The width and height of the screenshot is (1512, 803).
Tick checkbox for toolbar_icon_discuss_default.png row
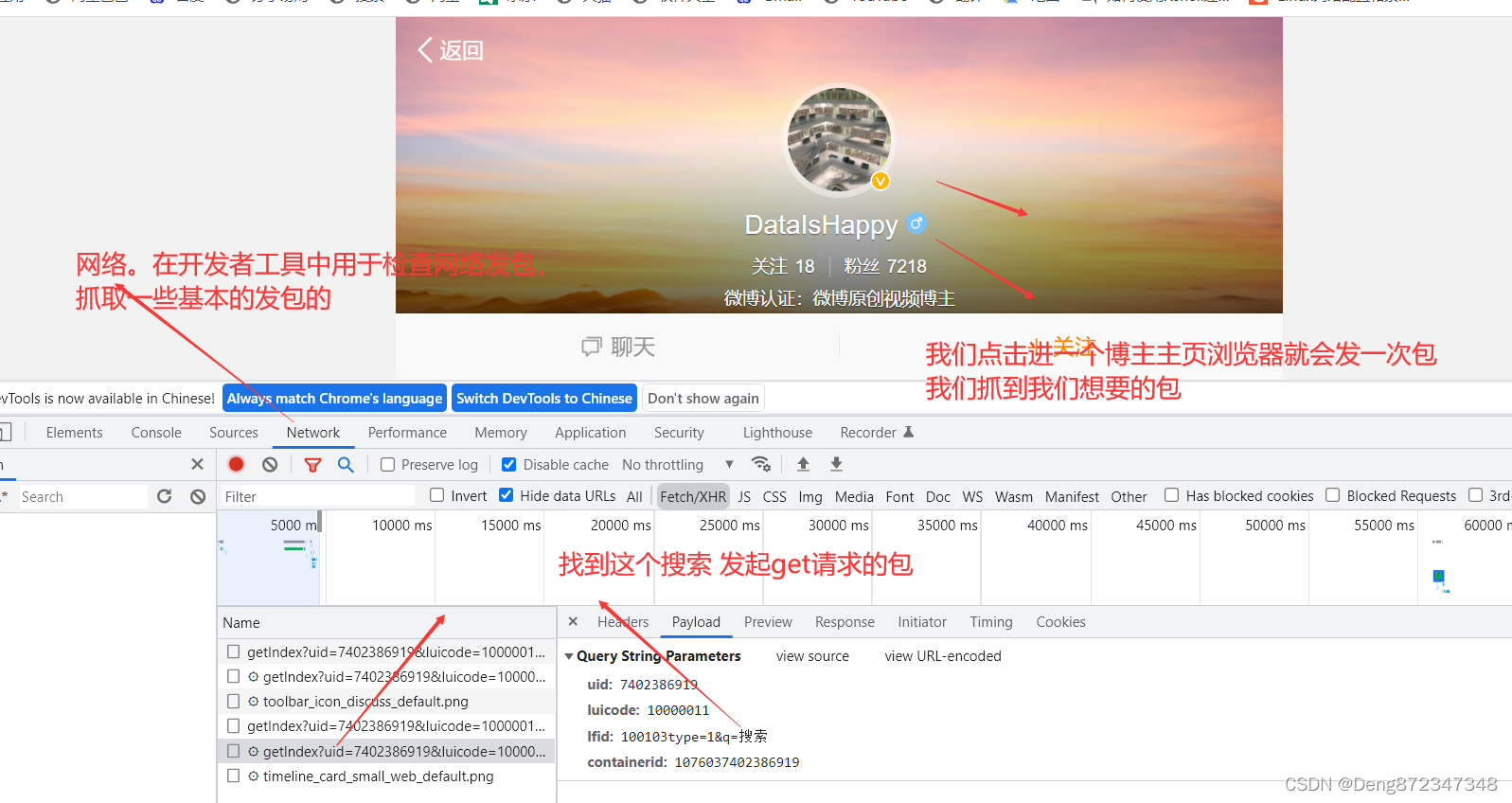click(233, 702)
